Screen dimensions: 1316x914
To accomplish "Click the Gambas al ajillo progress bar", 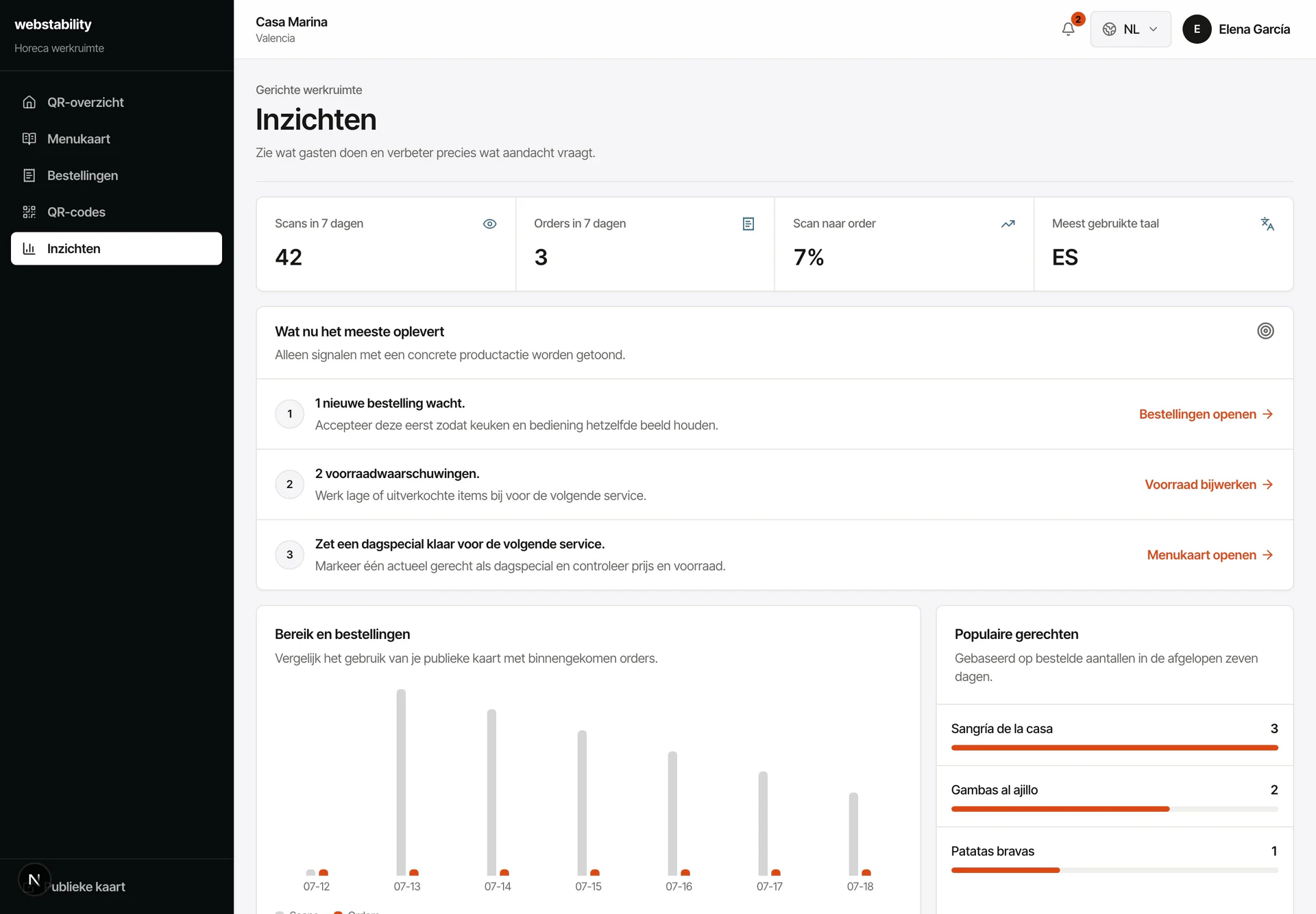I will (x=1114, y=809).
